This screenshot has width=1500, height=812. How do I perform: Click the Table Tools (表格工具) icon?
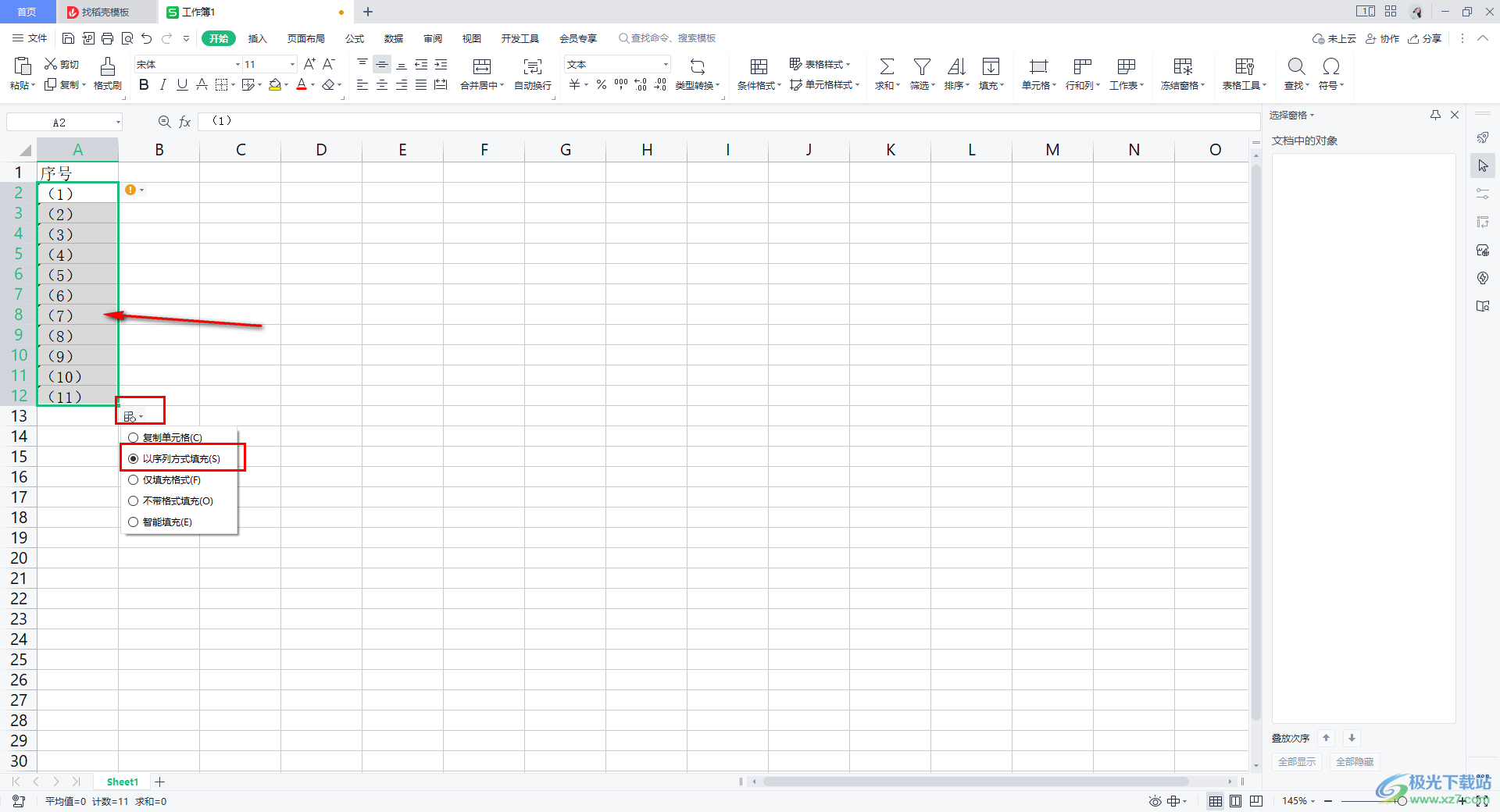pos(1244,66)
